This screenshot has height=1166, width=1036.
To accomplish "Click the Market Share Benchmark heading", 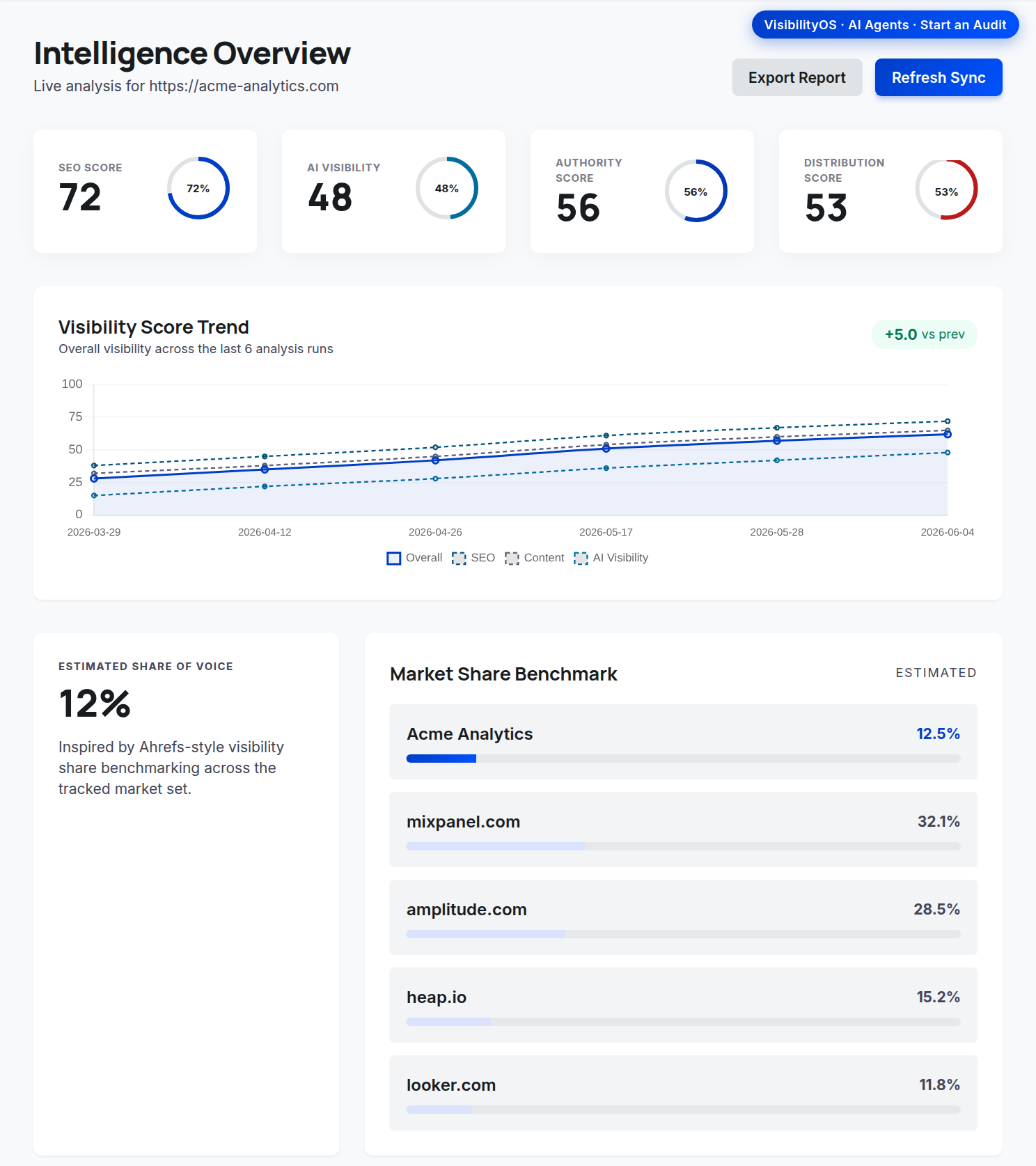I will (x=503, y=674).
